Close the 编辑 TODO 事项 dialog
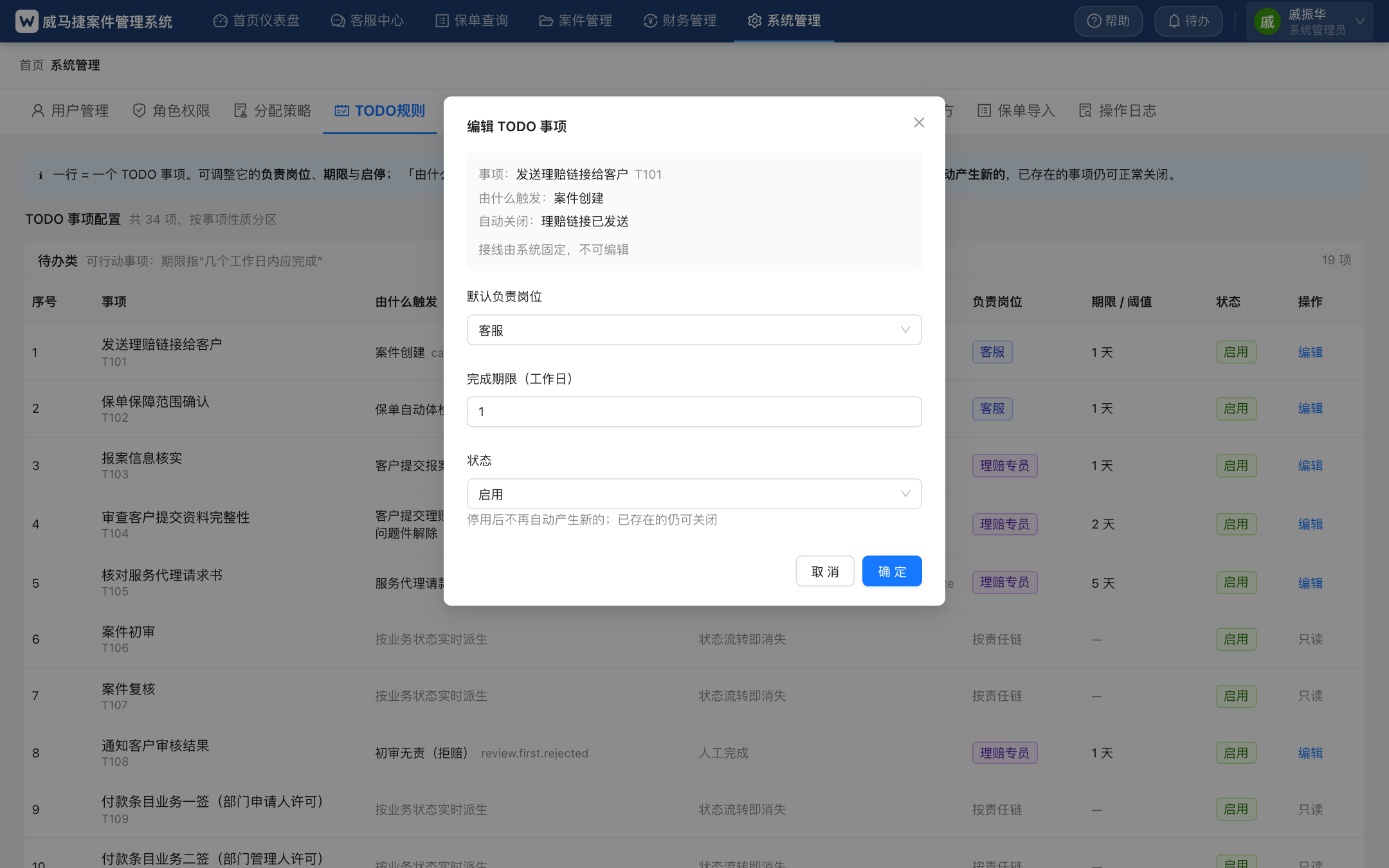This screenshot has width=1389, height=868. point(919,123)
